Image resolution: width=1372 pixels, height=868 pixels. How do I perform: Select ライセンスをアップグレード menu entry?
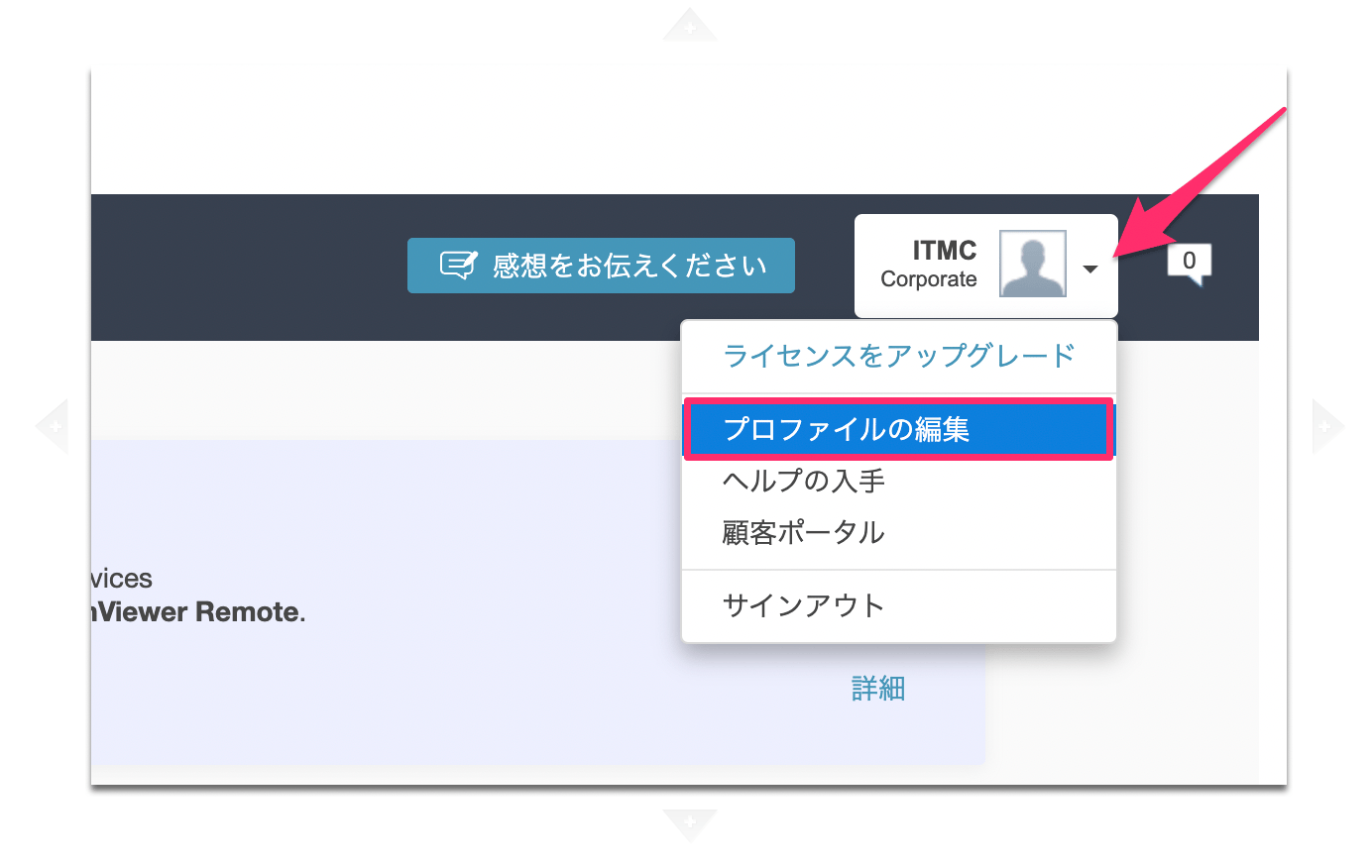point(899,356)
